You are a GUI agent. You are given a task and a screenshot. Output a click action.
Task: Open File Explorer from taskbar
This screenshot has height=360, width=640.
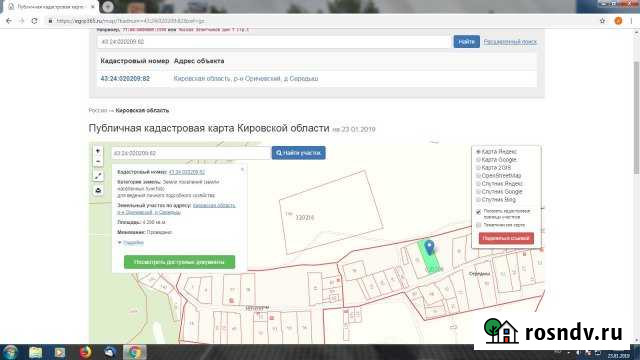pyautogui.click(x=36, y=352)
